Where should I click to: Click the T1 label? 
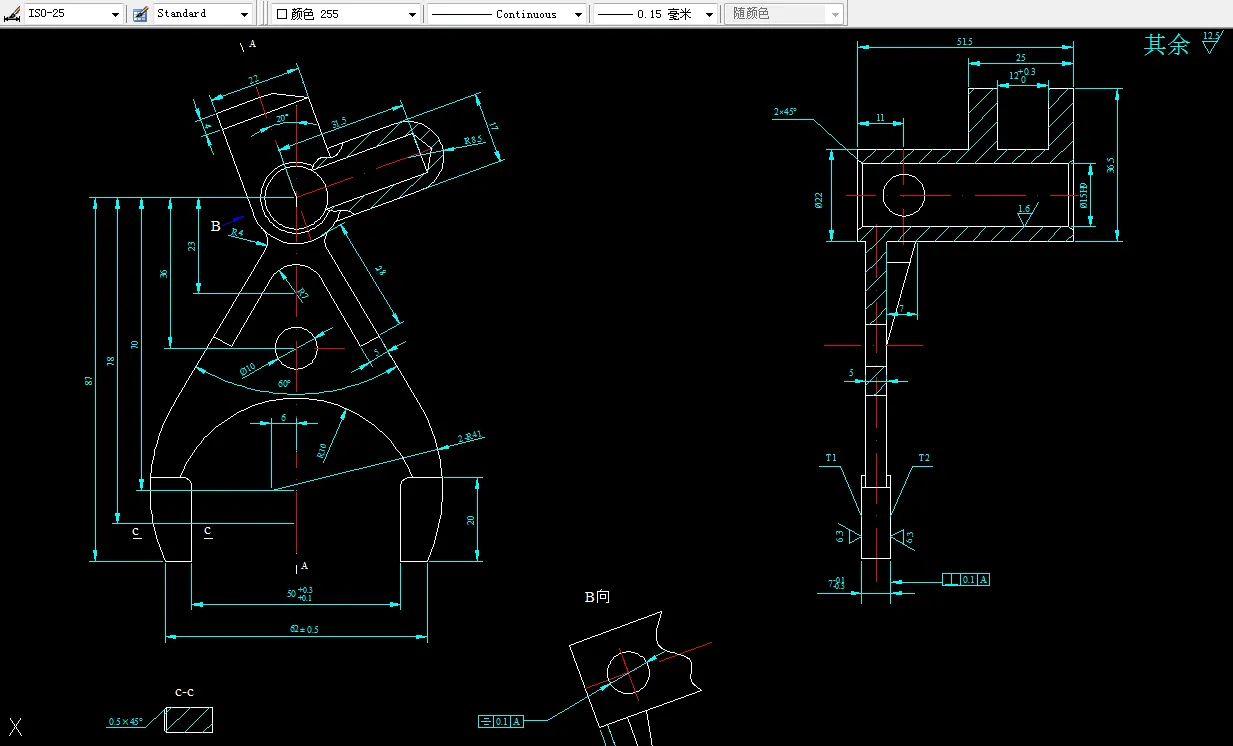pos(831,458)
